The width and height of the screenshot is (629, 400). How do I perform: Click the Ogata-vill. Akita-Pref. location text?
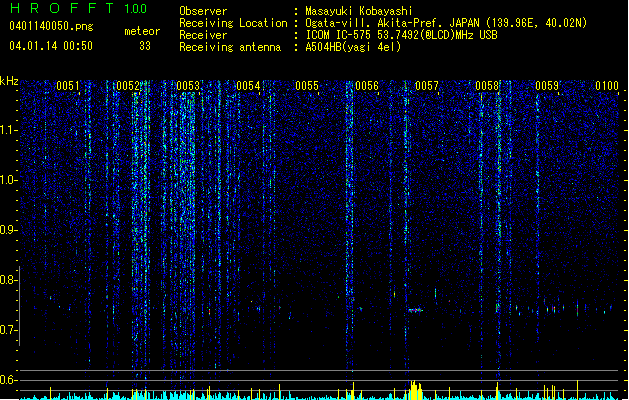[x=446, y=23]
